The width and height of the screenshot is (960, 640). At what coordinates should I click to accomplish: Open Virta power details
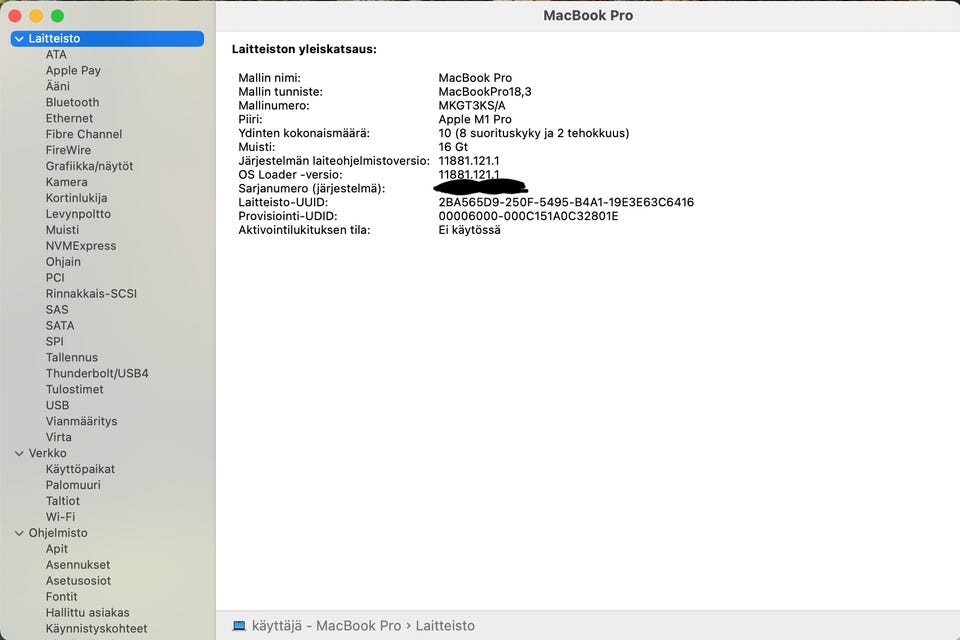(58, 437)
